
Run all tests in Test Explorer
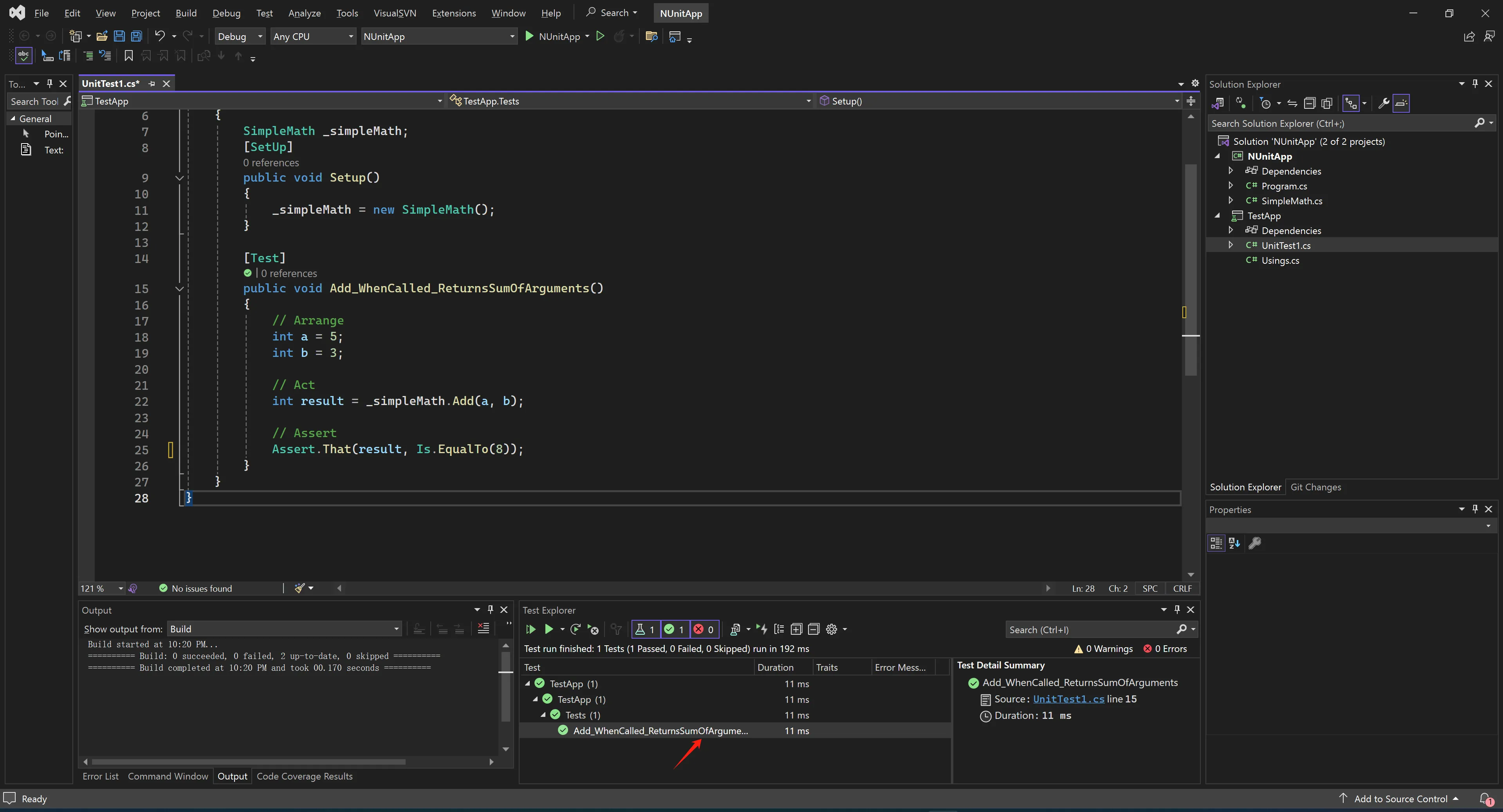point(530,629)
